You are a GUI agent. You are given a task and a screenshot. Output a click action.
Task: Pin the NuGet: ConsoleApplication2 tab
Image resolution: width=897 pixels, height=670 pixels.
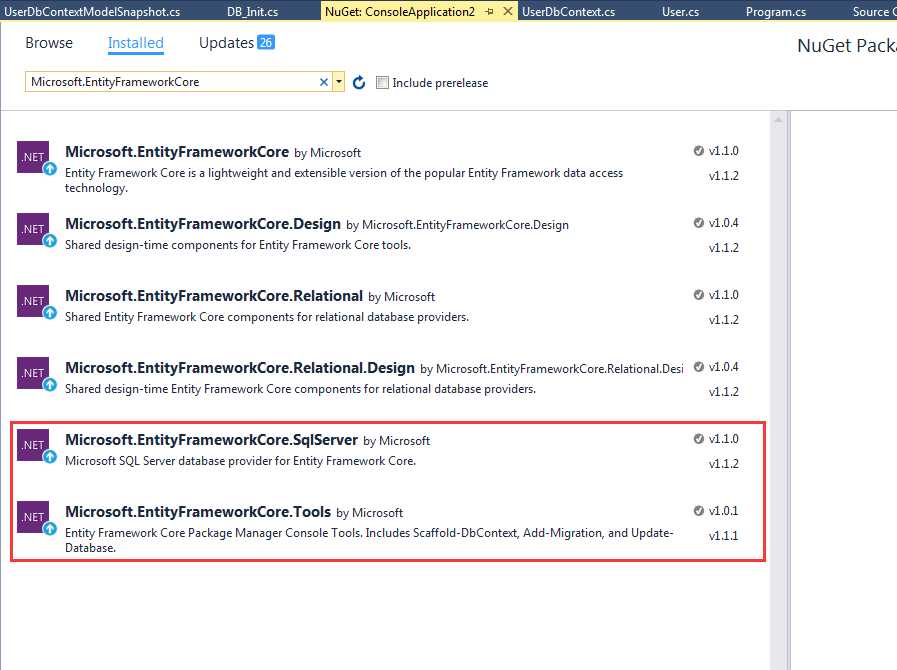[489, 11]
